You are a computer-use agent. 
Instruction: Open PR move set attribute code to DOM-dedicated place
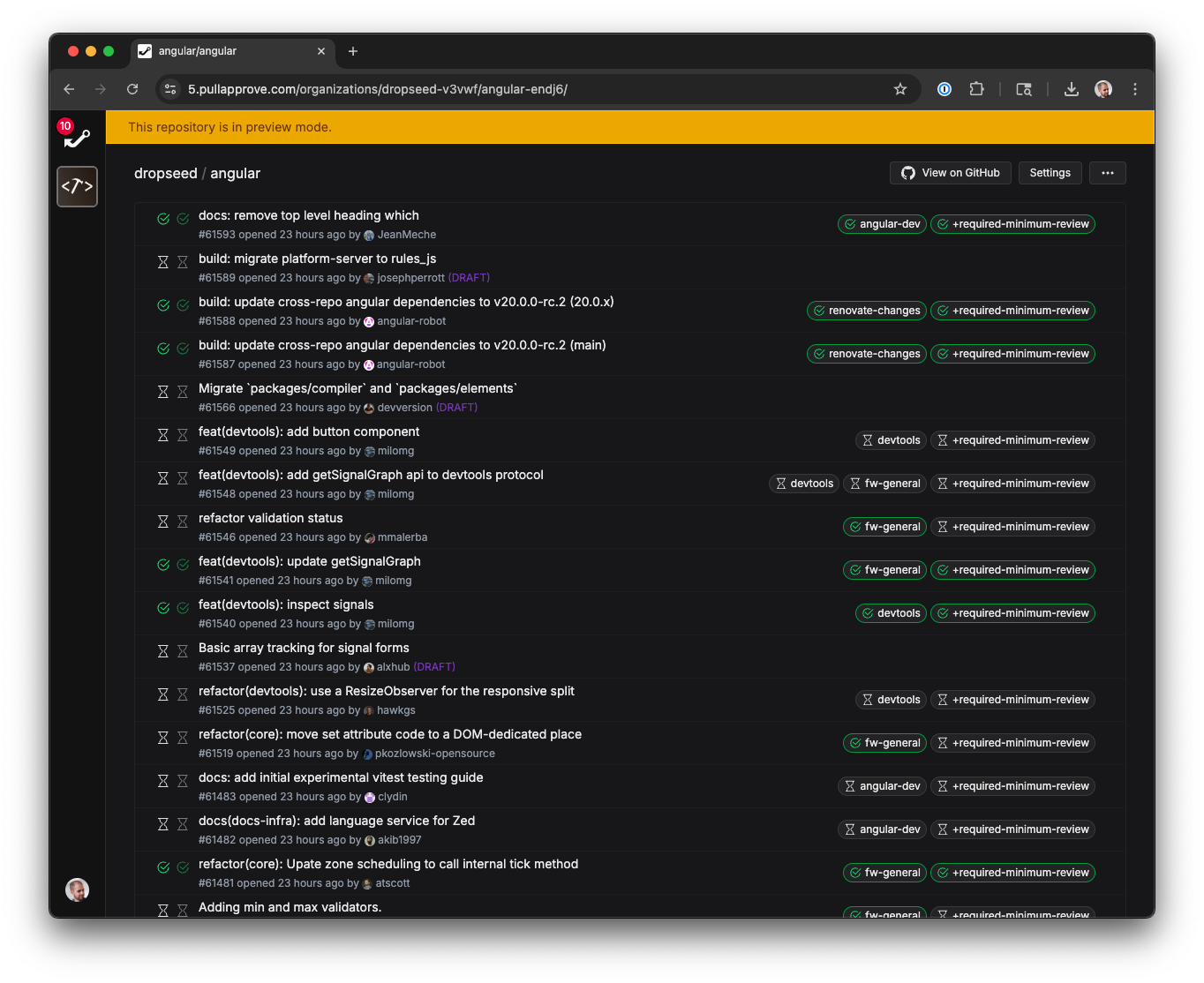[390, 734]
